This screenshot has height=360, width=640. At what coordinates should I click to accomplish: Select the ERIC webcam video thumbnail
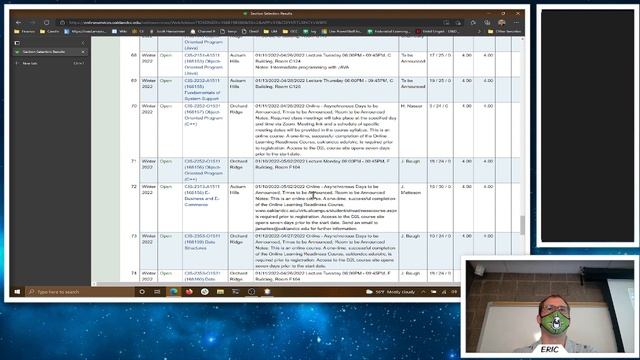click(549, 306)
